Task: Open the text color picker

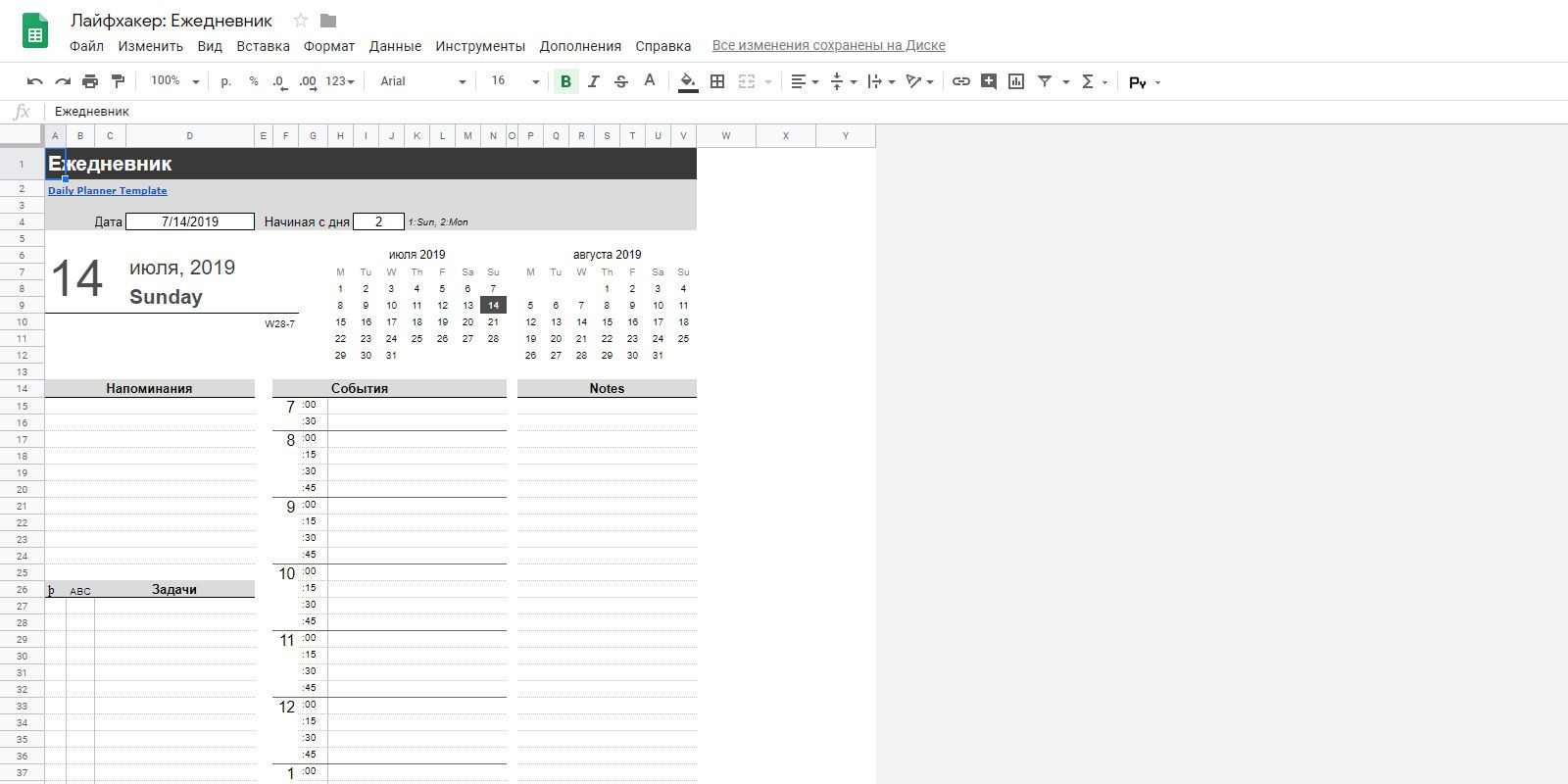Action: coord(649,81)
